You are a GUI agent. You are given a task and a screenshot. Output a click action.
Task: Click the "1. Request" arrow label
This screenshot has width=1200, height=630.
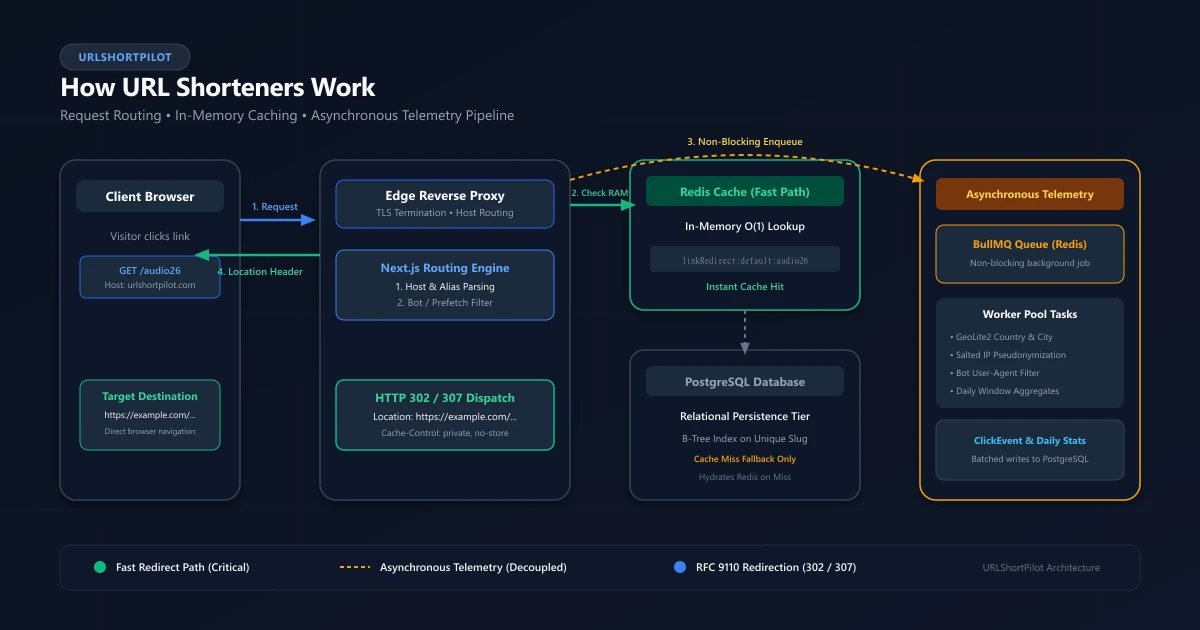tap(275, 206)
